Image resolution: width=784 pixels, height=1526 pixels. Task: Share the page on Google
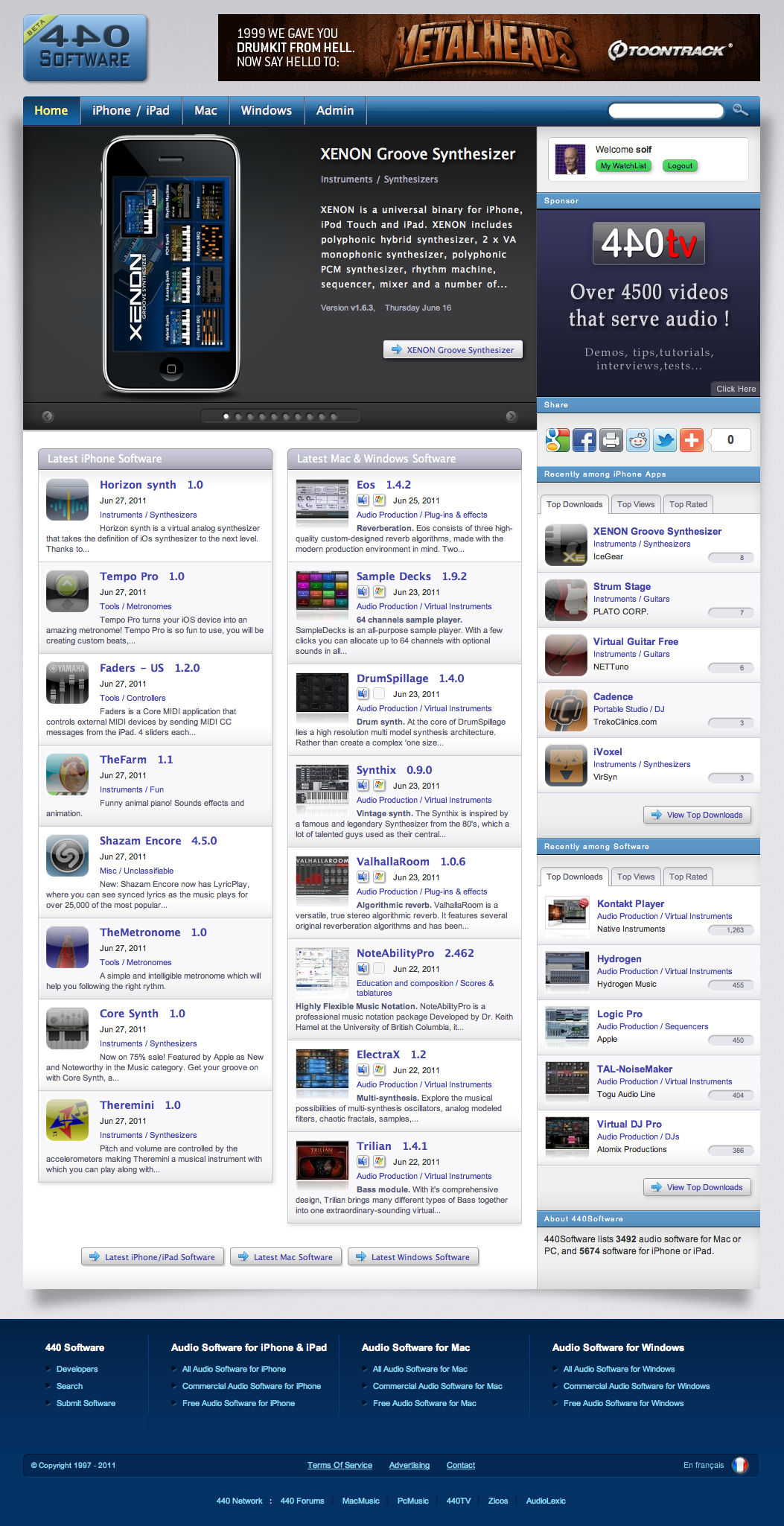[x=558, y=440]
